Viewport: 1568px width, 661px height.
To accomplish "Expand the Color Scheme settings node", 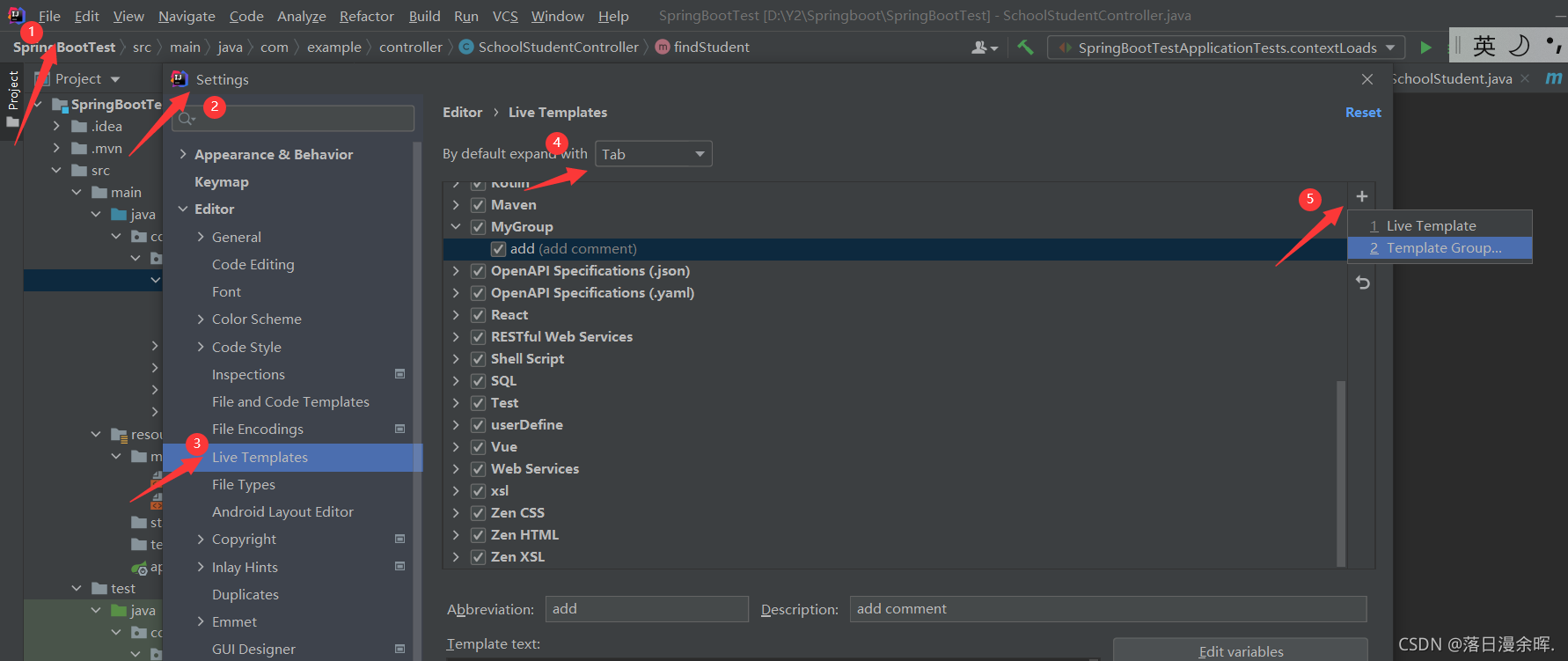I will click(201, 319).
